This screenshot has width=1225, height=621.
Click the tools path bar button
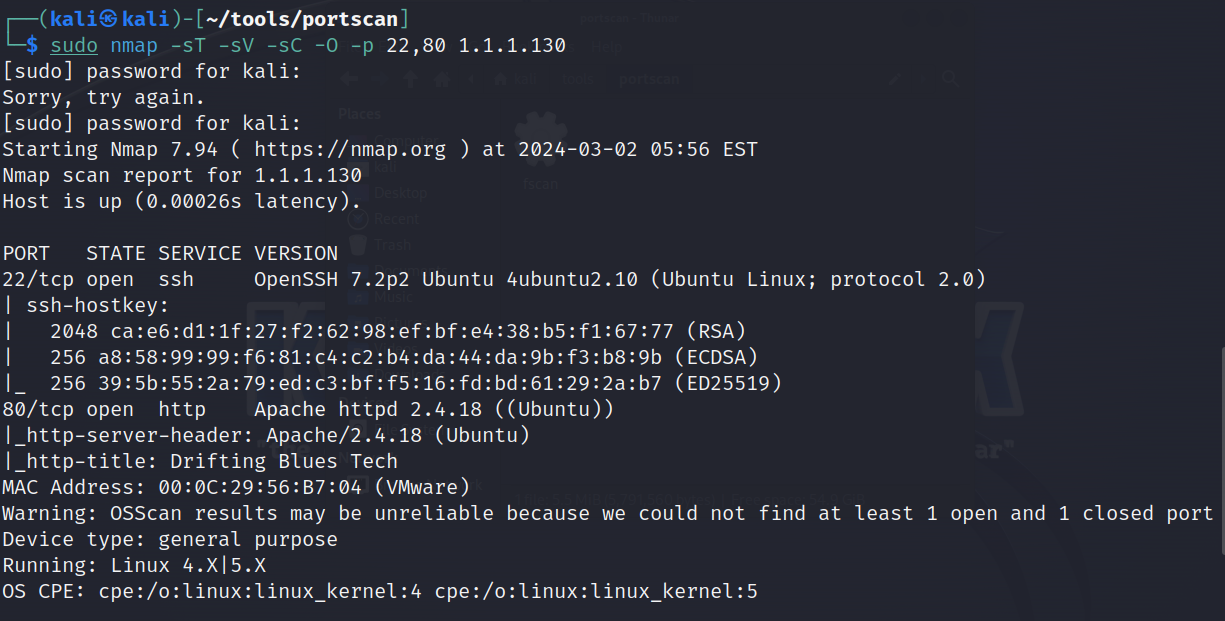tap(578, 79)
